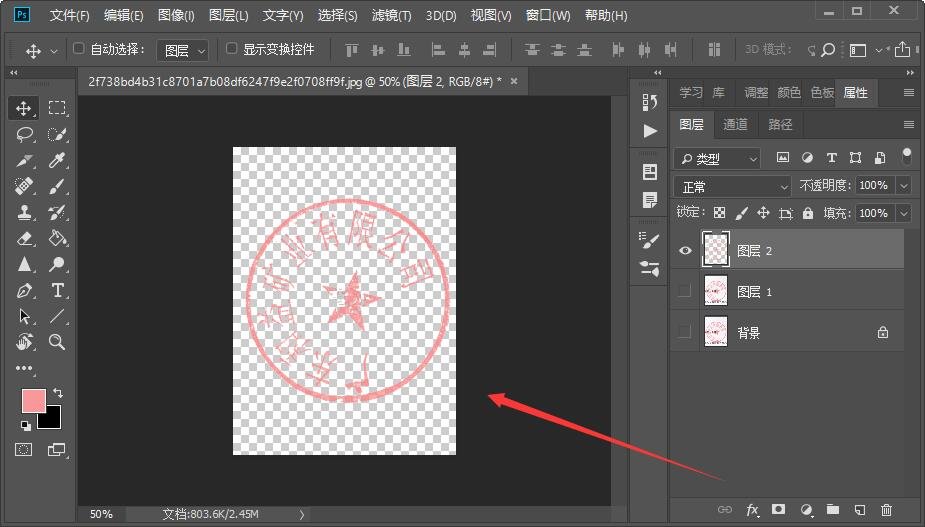Open Layers panel flyout menu

pos(908,125)
